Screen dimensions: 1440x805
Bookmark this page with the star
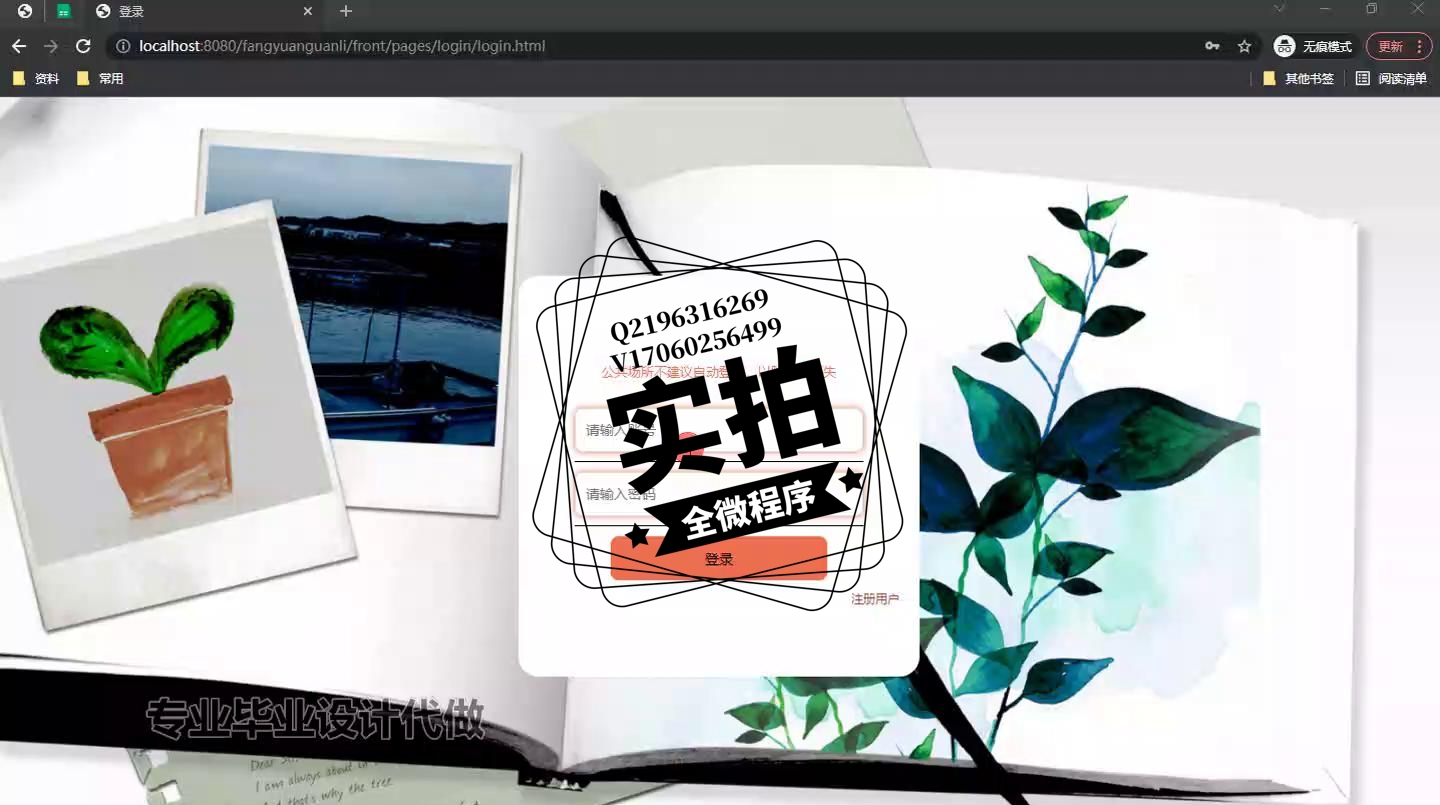[x=1244, y=46]
